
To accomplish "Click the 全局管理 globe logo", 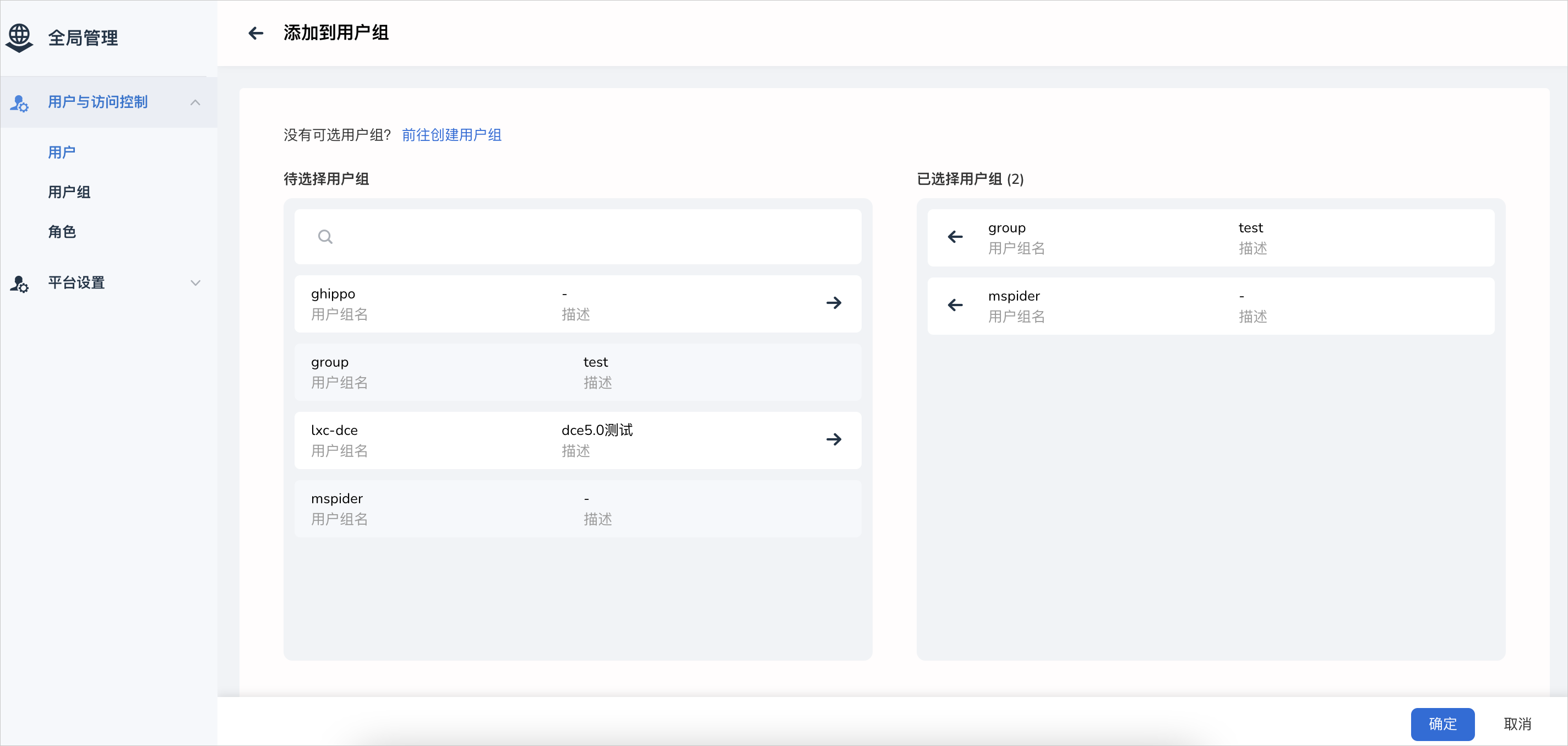I will (19, 38).
